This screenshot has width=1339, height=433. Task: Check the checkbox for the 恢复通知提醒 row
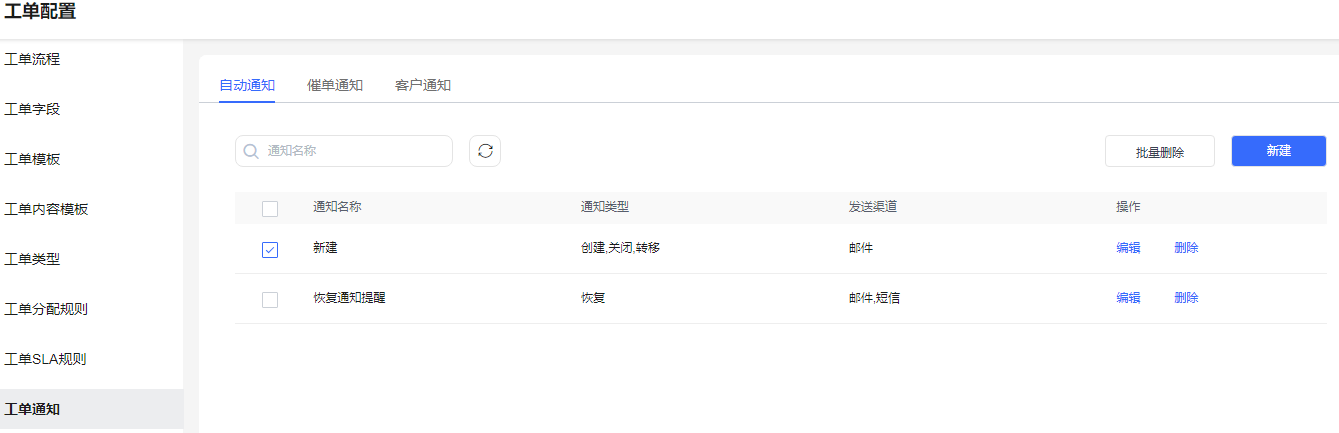pos(270,299)
